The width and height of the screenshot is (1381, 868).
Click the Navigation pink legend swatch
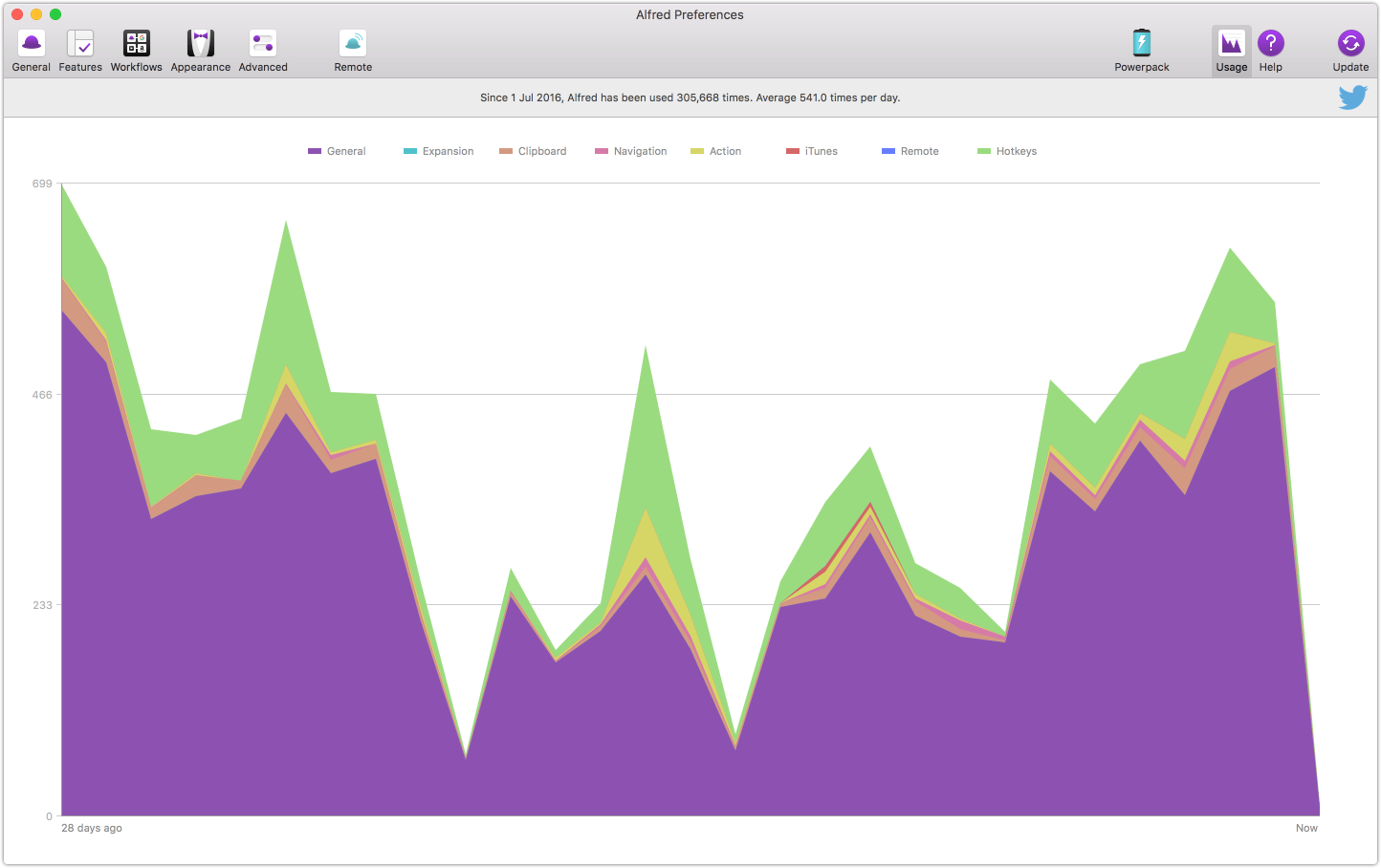[602, 151]
